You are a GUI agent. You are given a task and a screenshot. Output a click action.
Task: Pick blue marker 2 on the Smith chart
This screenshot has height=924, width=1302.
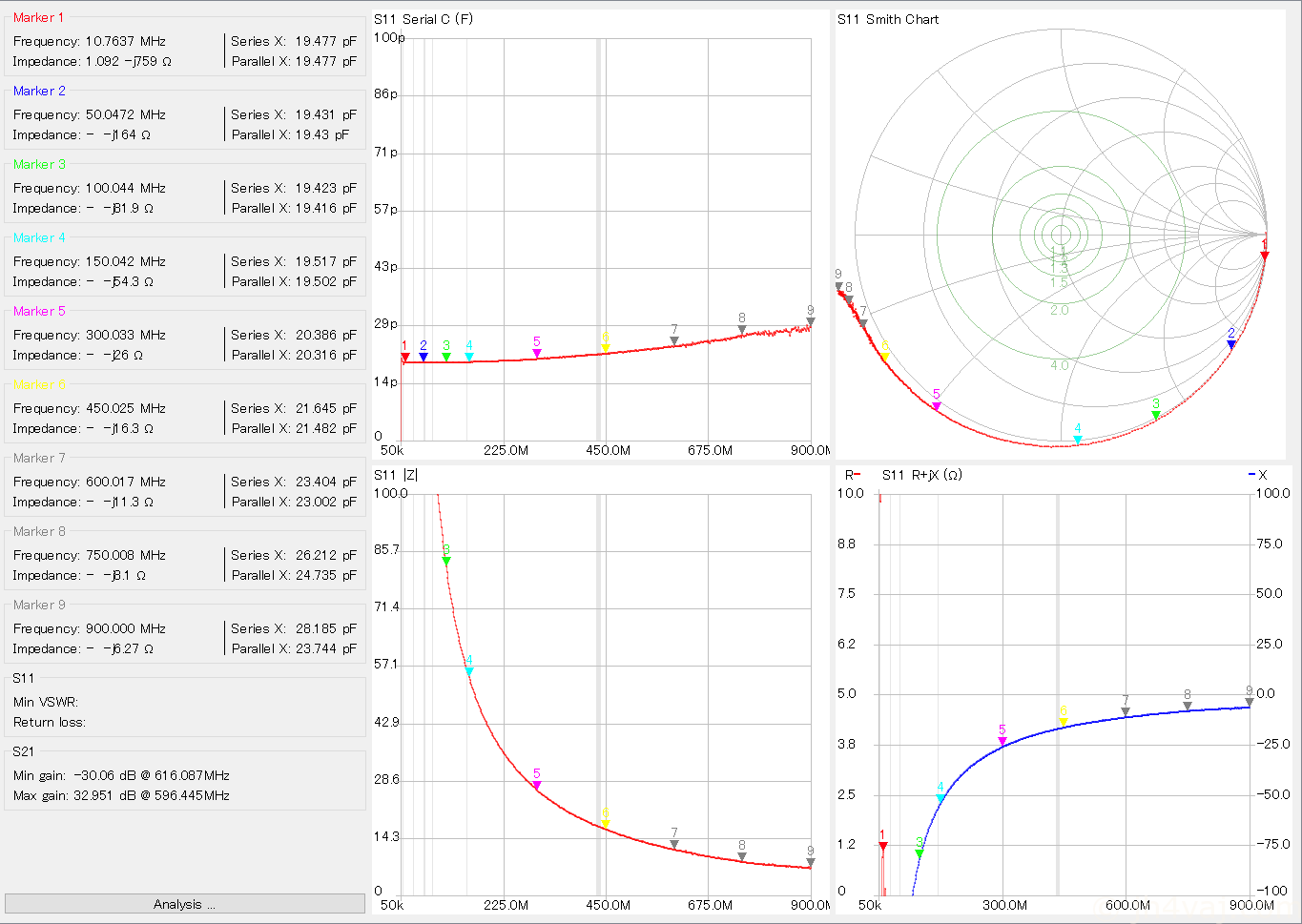pyautogui.click(x=1231, y=344)
